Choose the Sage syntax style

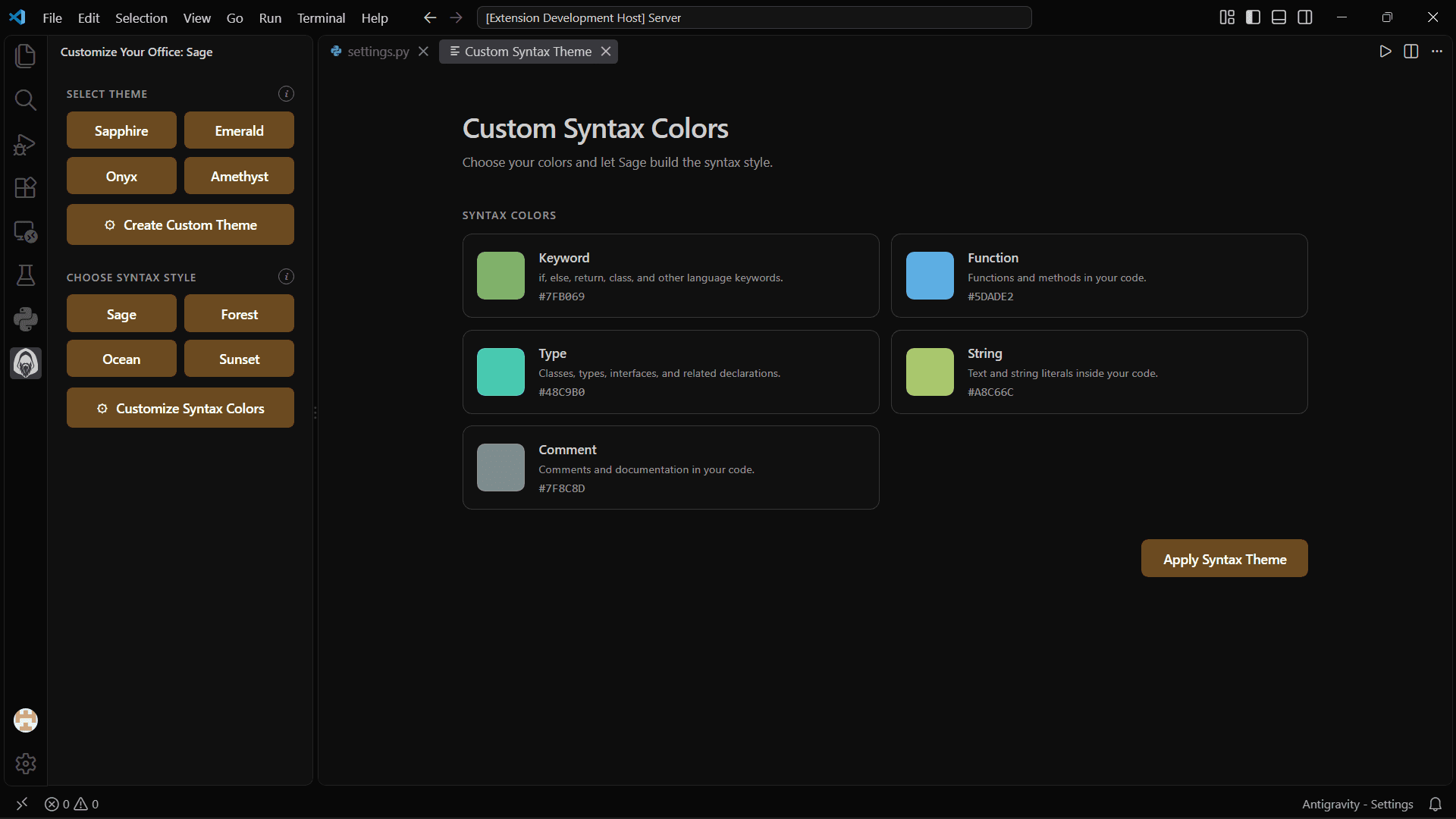[x=121, y=314]
